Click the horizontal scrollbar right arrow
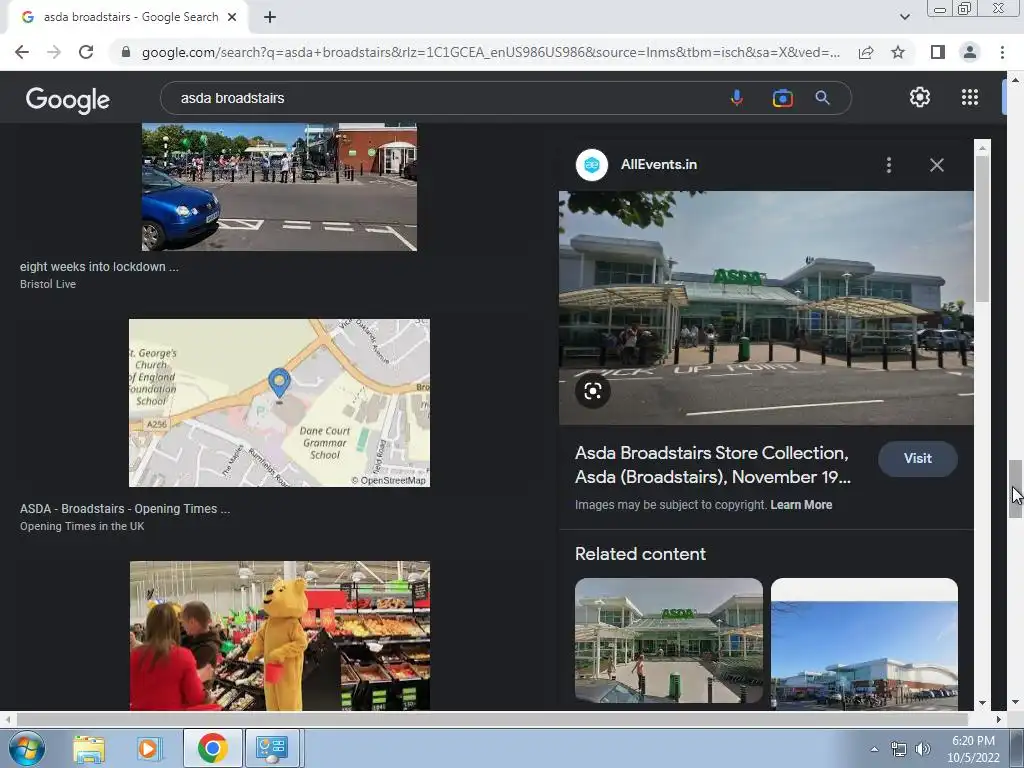This screenshot has height=768, width=1024. pos(999,719)
